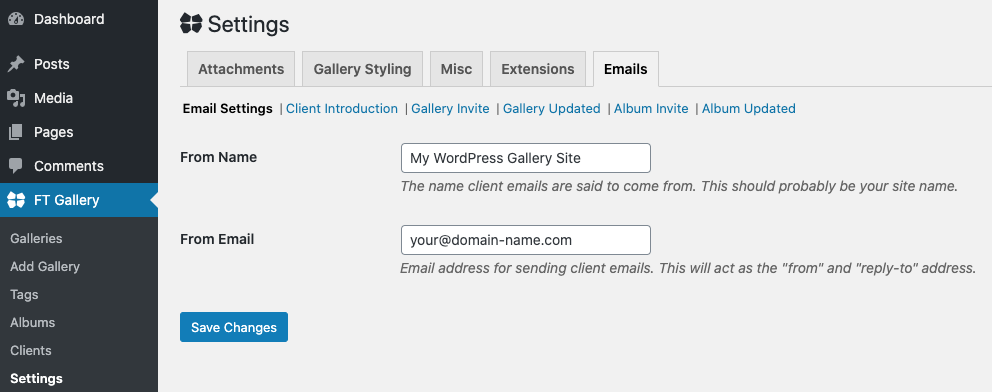Click the Pages icon in sidebar
This screenshot has width=992, height=392.
click(x=16, y=132)
